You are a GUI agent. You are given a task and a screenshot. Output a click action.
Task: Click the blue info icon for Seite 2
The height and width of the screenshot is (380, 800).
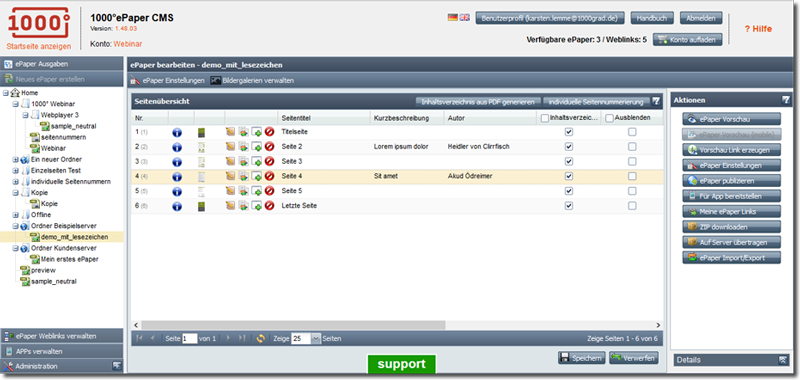pos(177,147)
